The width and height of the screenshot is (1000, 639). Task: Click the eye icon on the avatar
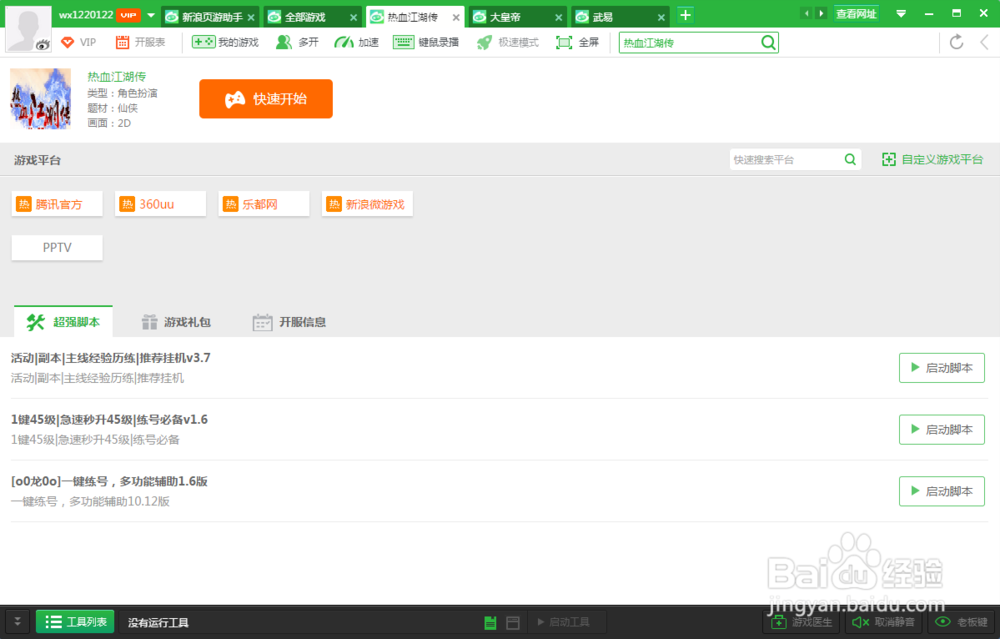[x=42, y=44]
